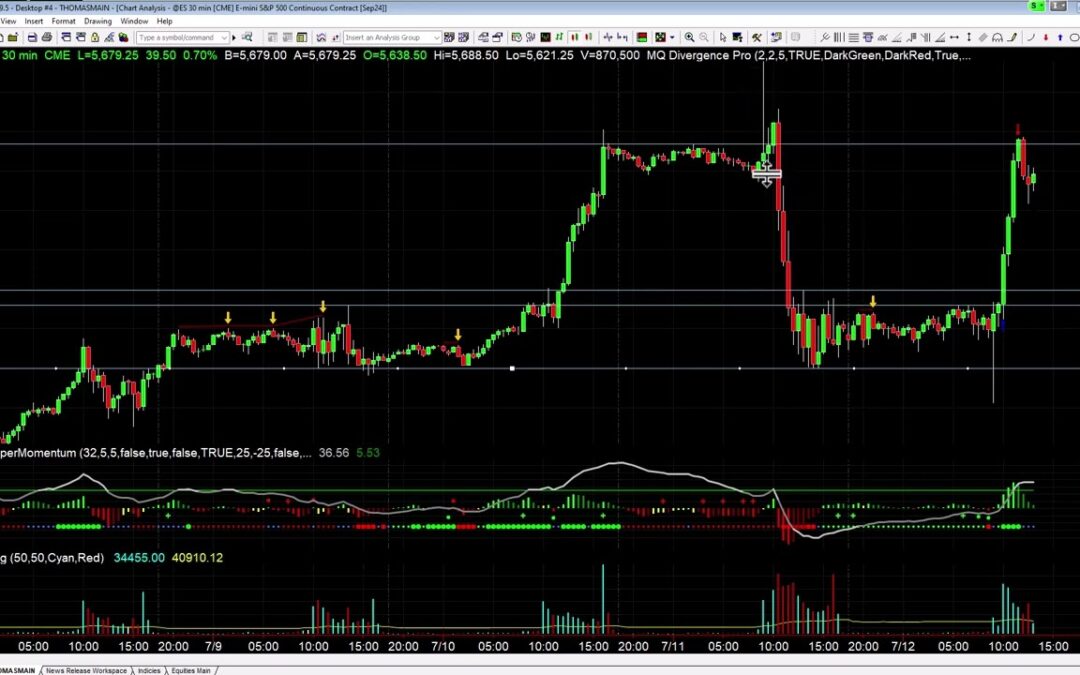Open the Format menu
Viewport: 1080px width, 675px height.
point(63,20)
